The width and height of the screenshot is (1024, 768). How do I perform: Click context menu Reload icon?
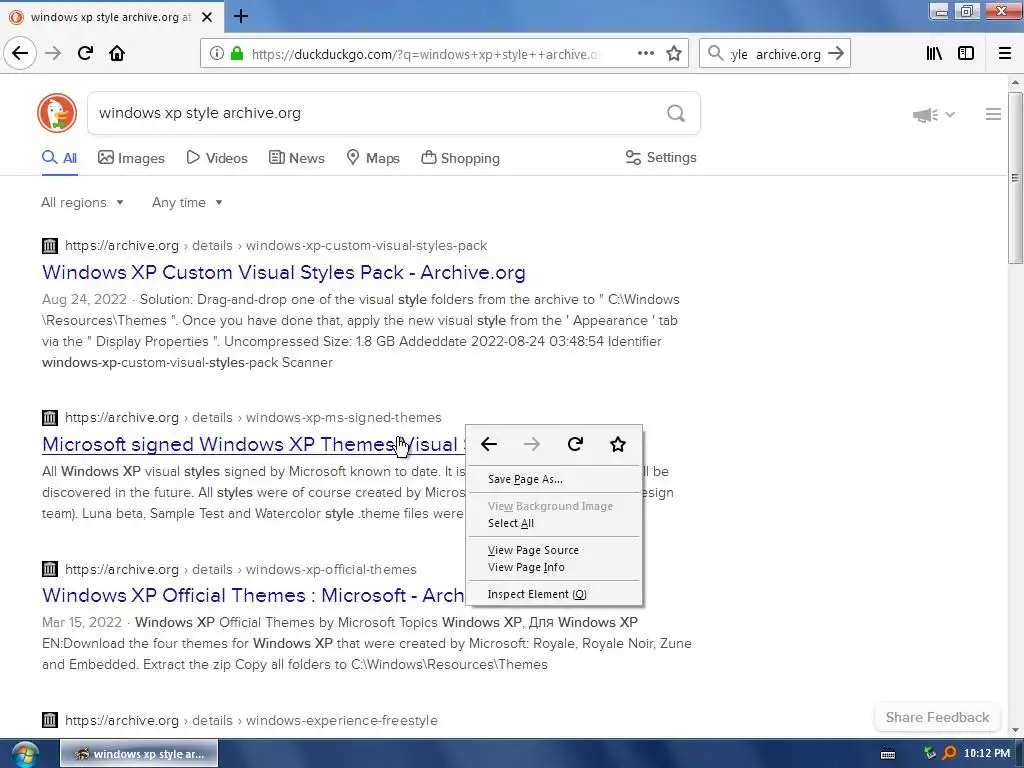(575, 444)
